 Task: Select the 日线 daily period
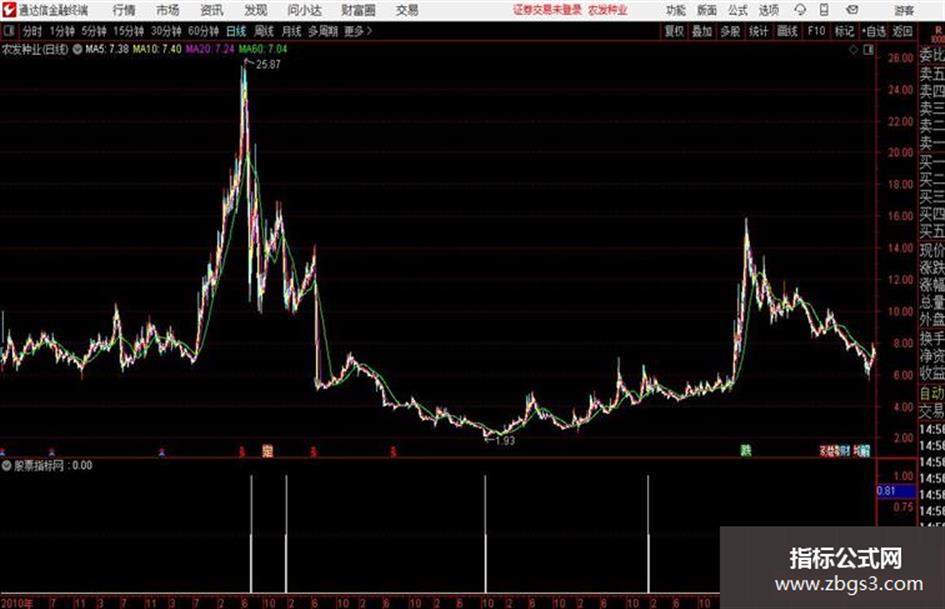(236, 31)
